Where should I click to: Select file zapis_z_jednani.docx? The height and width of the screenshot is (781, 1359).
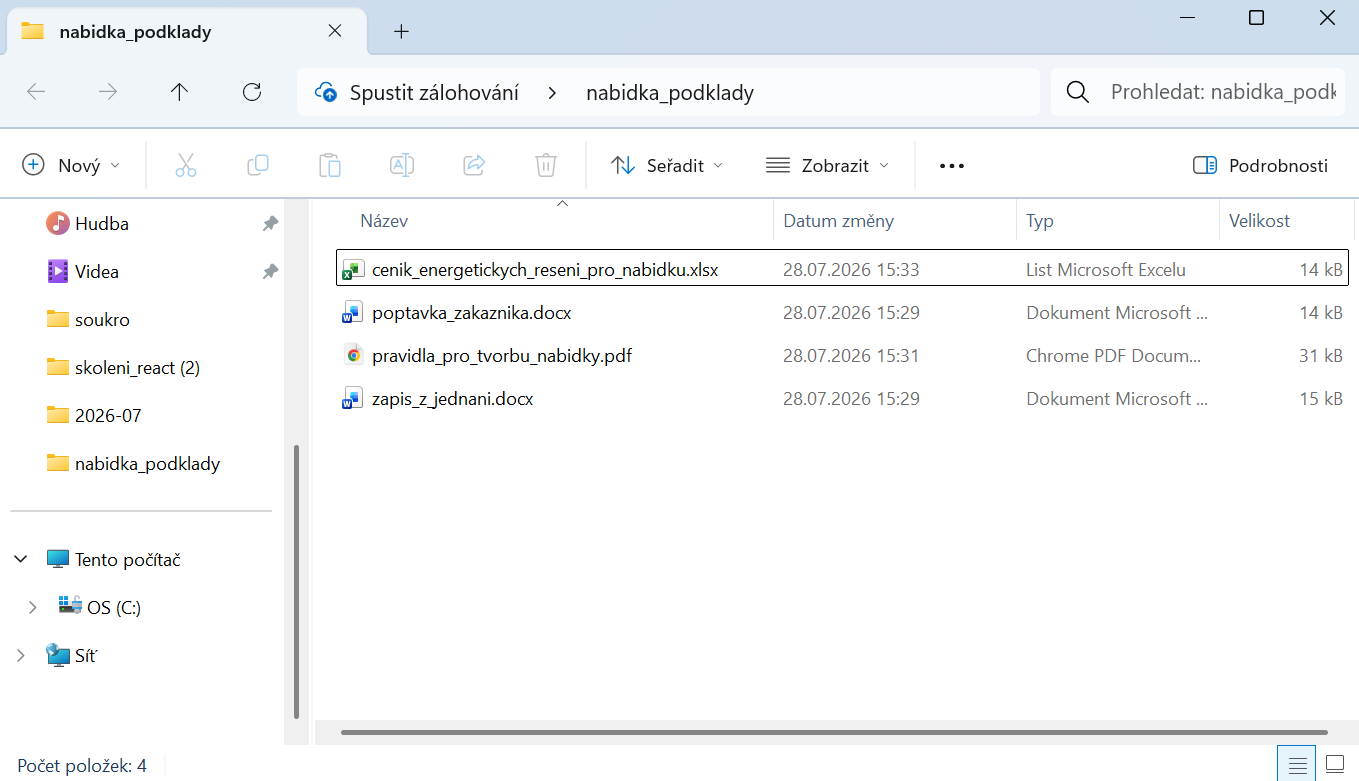point(452,399)
